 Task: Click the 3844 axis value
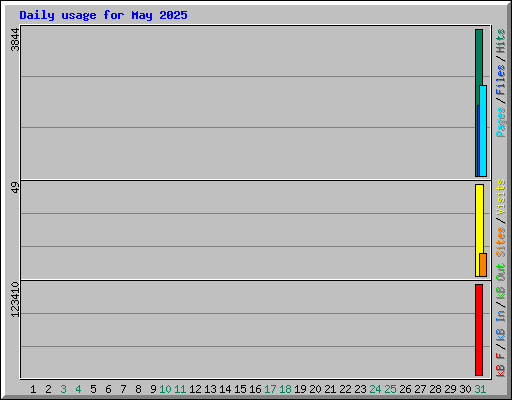(x=15, y=39)
